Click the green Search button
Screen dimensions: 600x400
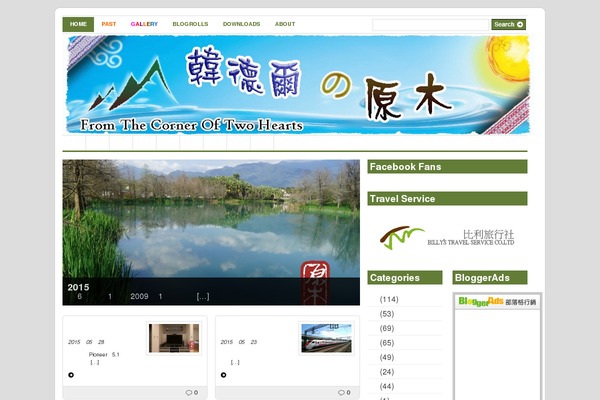click(x=509, y=24)
